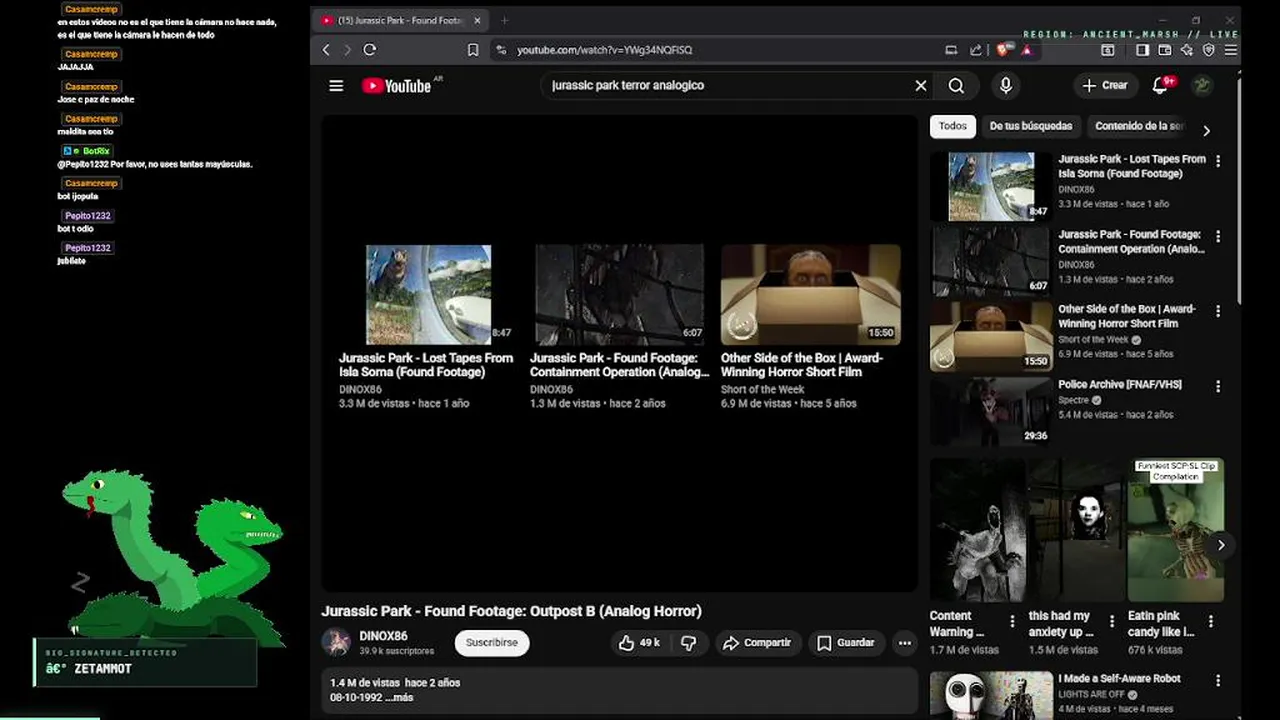The height and width of the screenshot is (720, 1280).
Task: Play end-screen Lost Tapes From Isla Sorna video
Action: [428, 295]
